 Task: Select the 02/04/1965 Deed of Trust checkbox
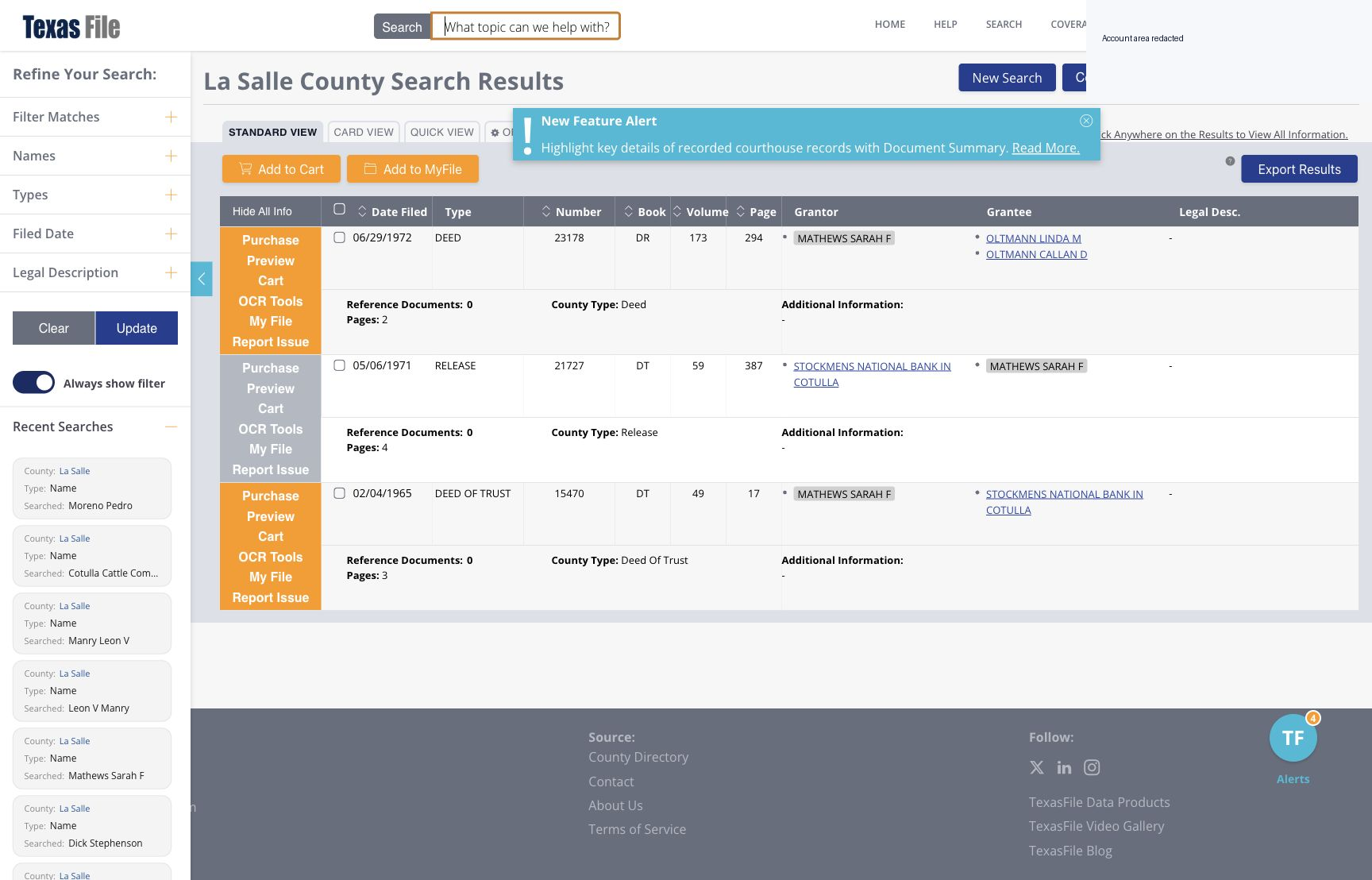(x=339, y=493)
